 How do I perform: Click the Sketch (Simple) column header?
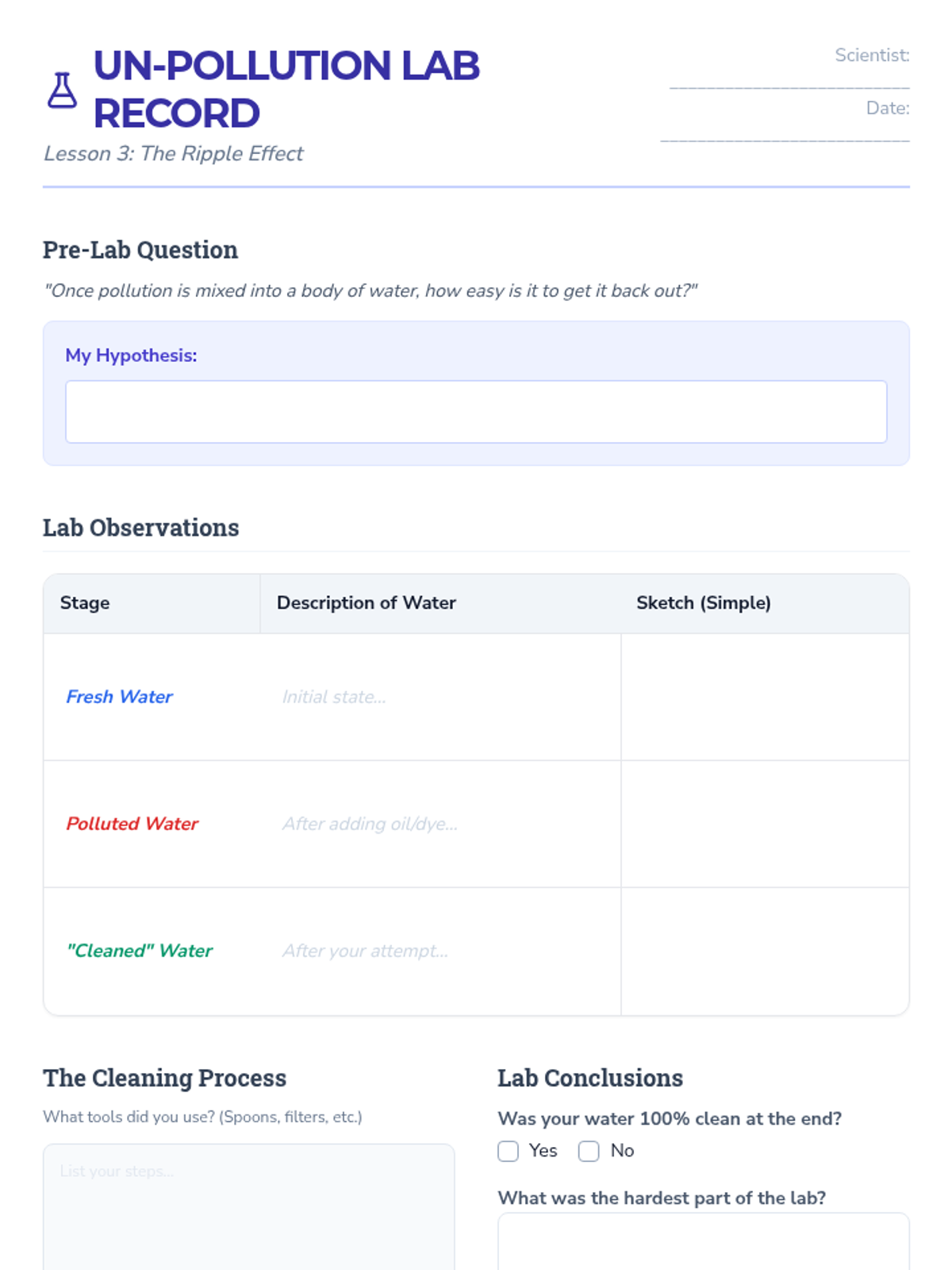(x=703, y=603)
